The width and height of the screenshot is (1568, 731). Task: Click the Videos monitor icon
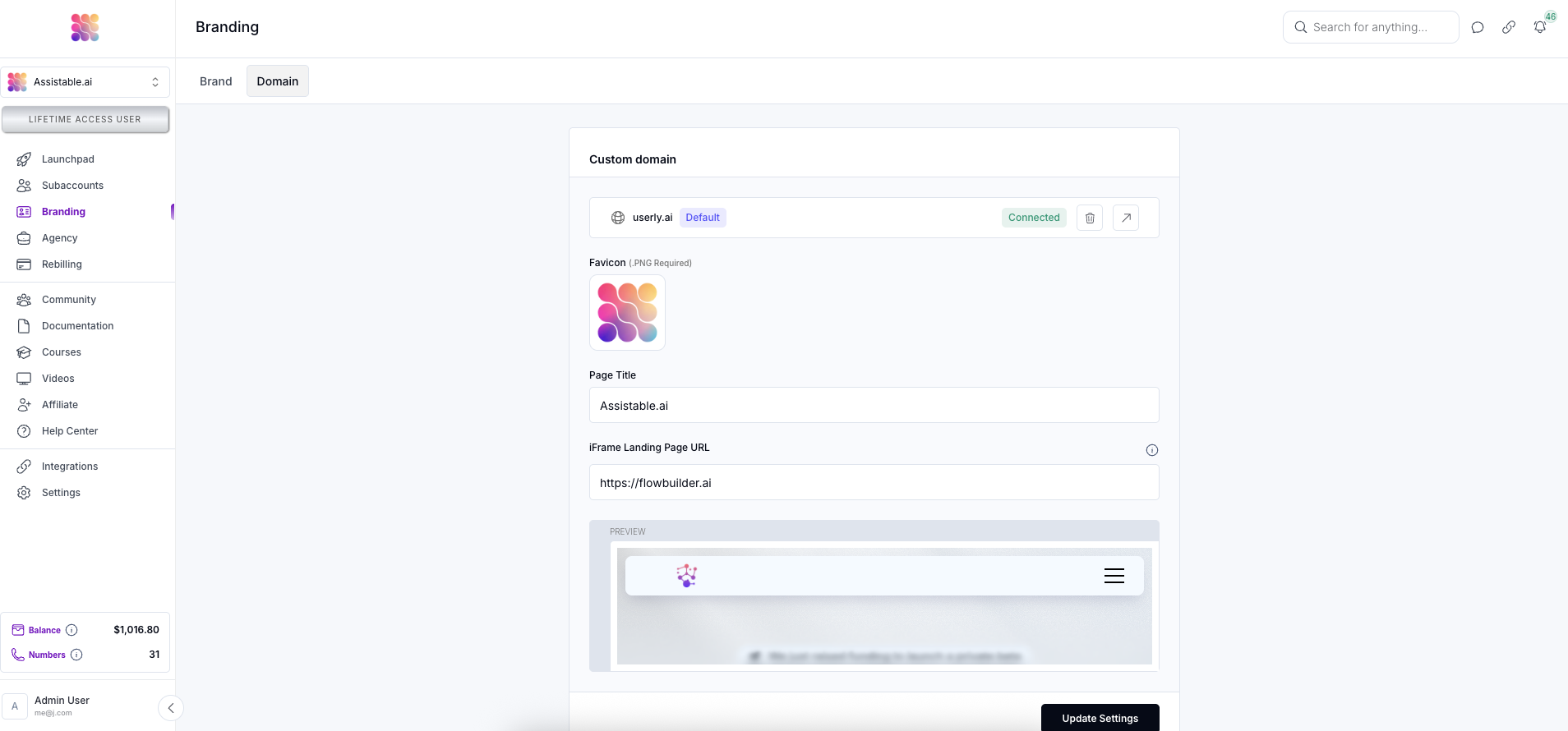(24, 379)
